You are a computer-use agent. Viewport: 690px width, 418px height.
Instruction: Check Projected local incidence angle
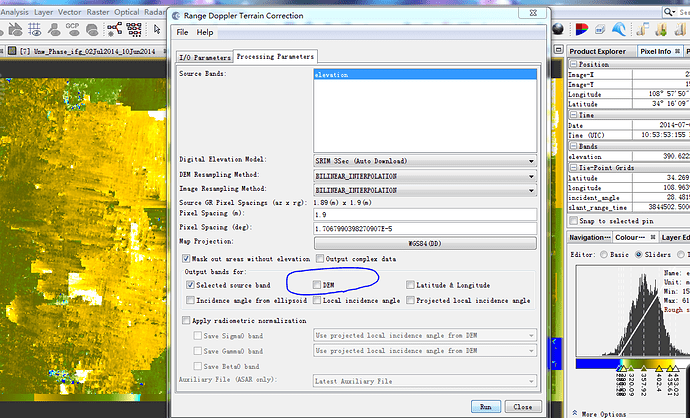(x=410, y=301)
